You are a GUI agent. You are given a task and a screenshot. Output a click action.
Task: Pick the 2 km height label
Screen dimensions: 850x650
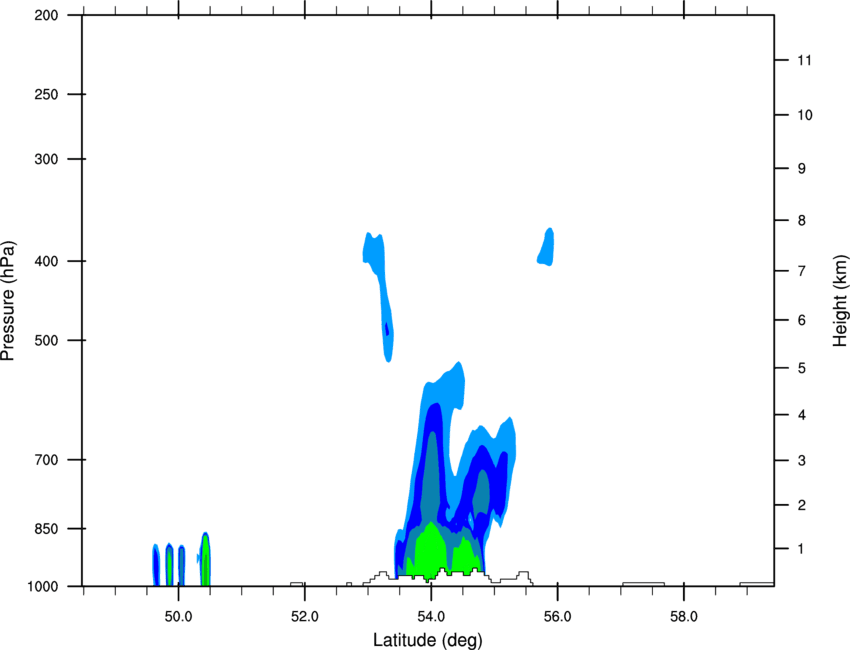coord(801,505)
